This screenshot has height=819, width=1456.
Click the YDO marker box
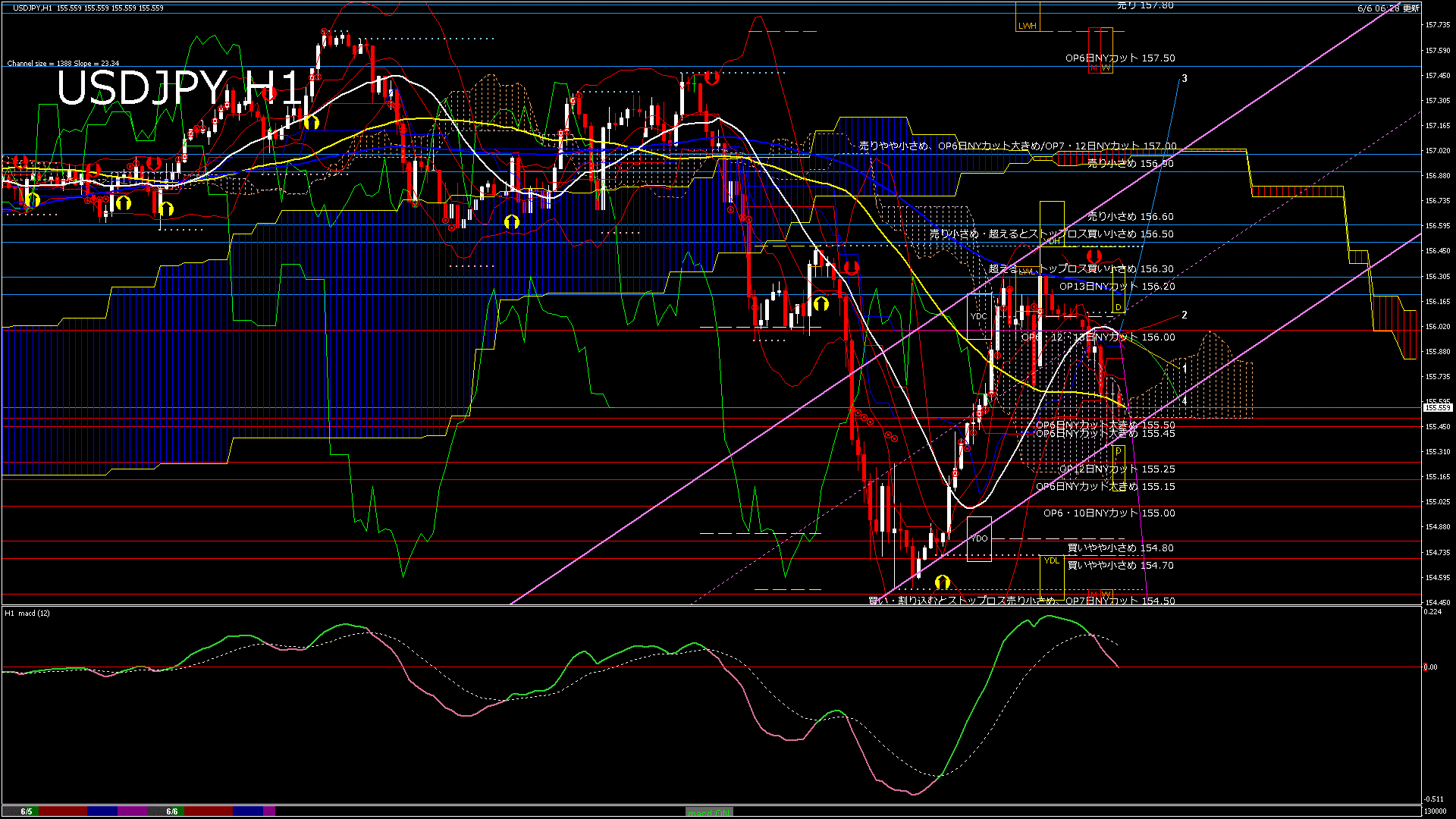click(979, 538)
